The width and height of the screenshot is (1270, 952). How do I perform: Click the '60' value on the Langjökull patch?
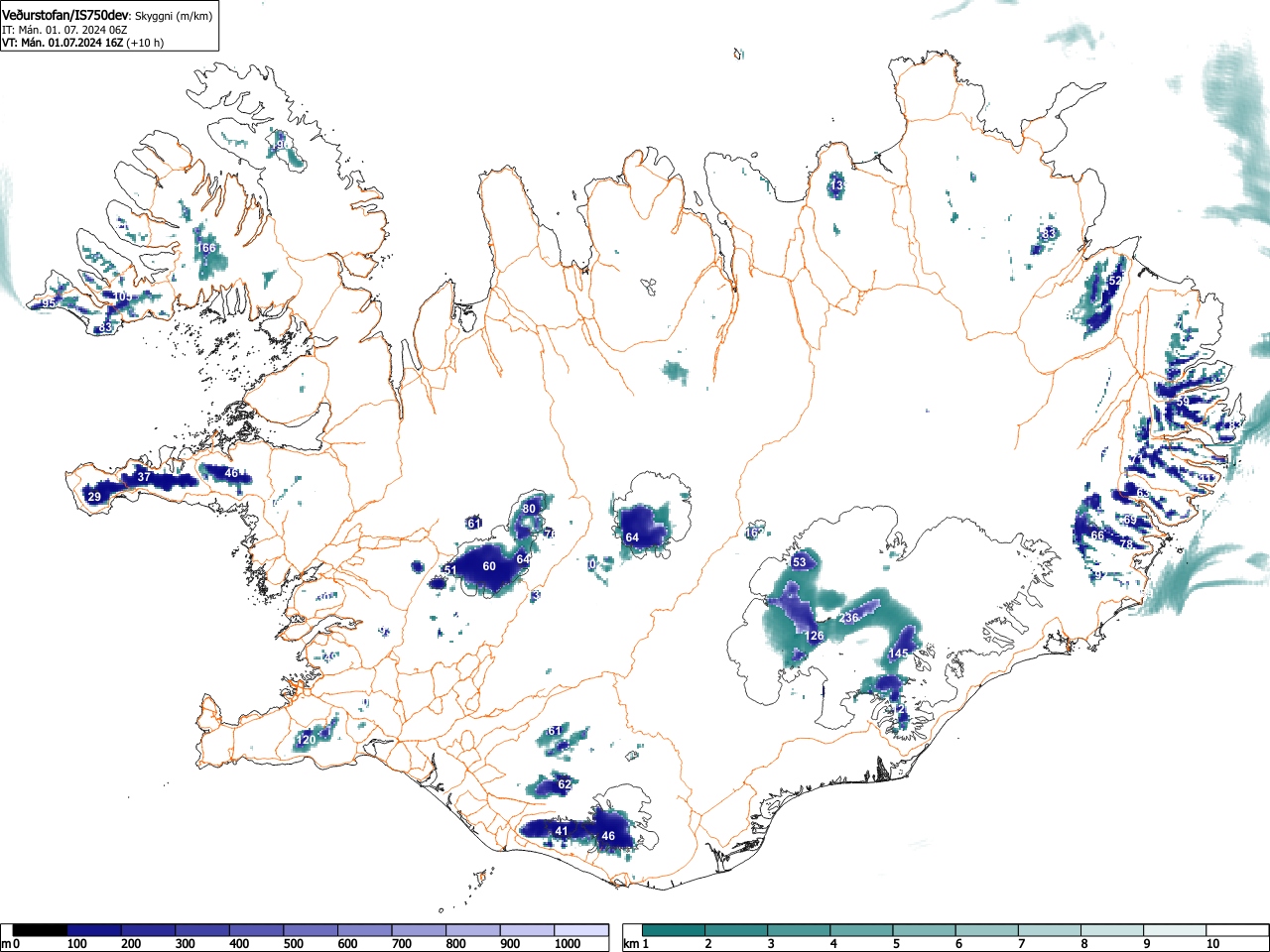click(489, 566)
